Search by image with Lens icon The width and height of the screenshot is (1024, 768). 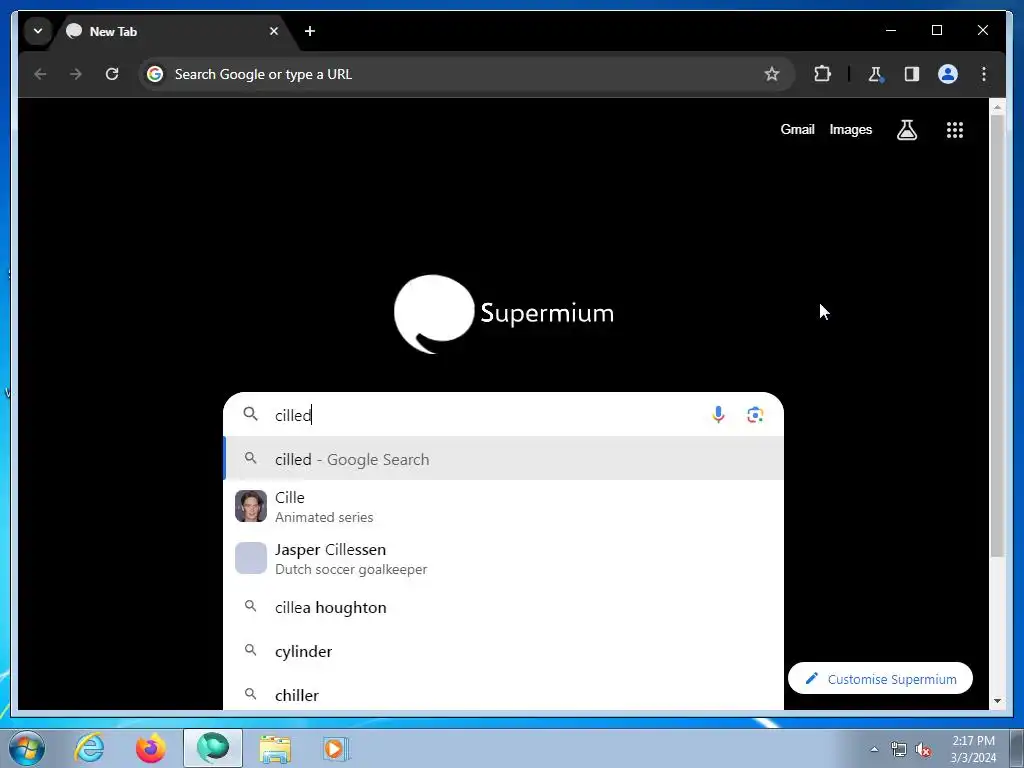click(x=755, y=414)
